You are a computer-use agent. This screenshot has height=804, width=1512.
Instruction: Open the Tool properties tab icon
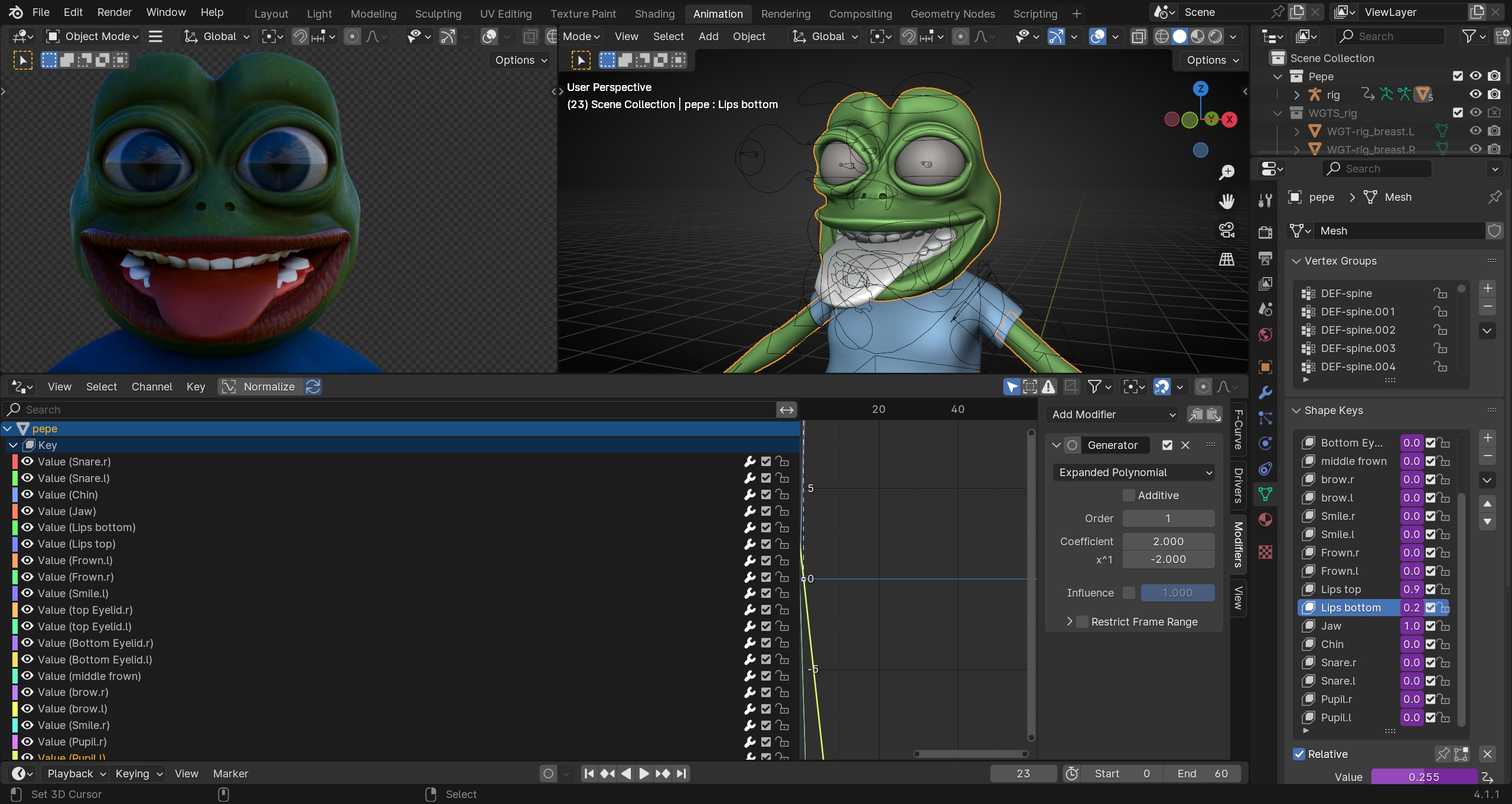pos(1265,201)
